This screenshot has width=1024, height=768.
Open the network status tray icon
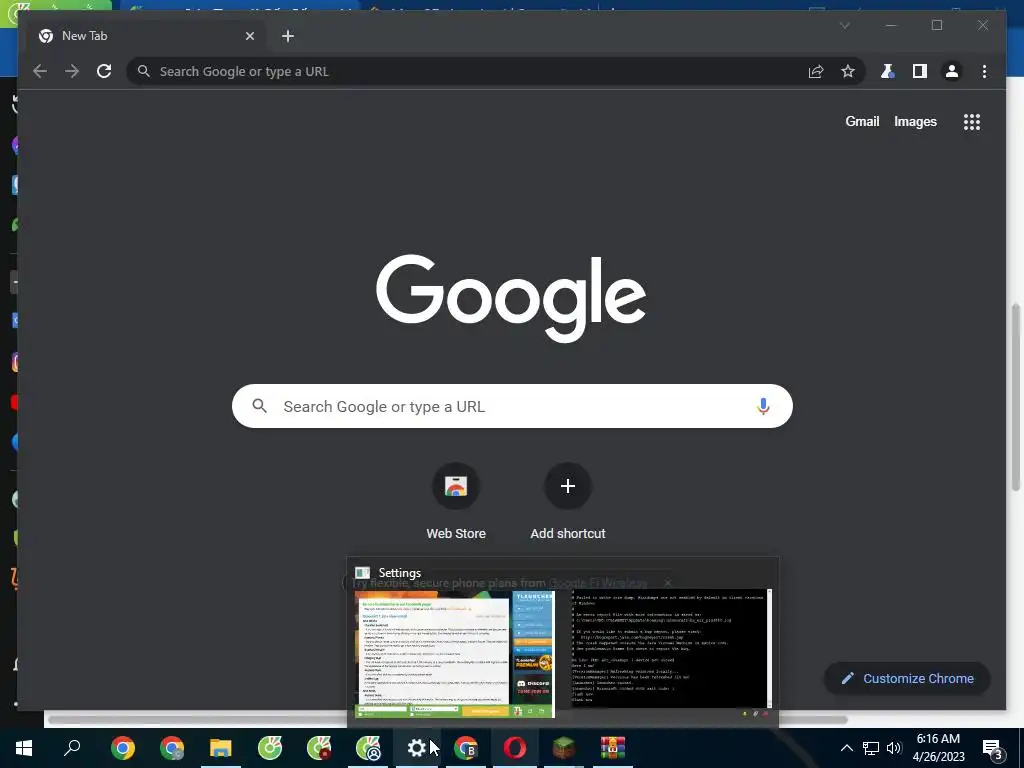871,748
